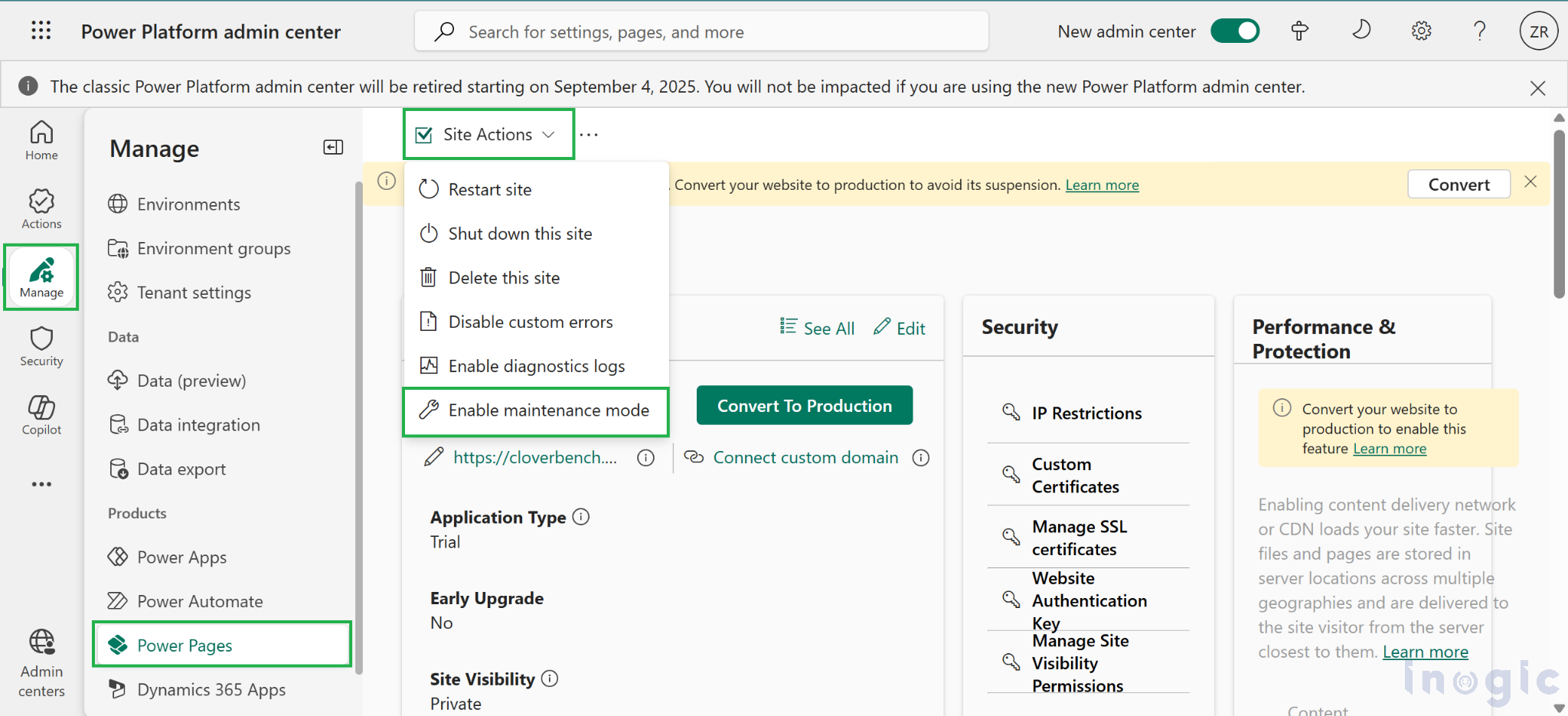Open the cloverbench site URL link
This screenshot has height=716, width=1568.
[535, 458]
